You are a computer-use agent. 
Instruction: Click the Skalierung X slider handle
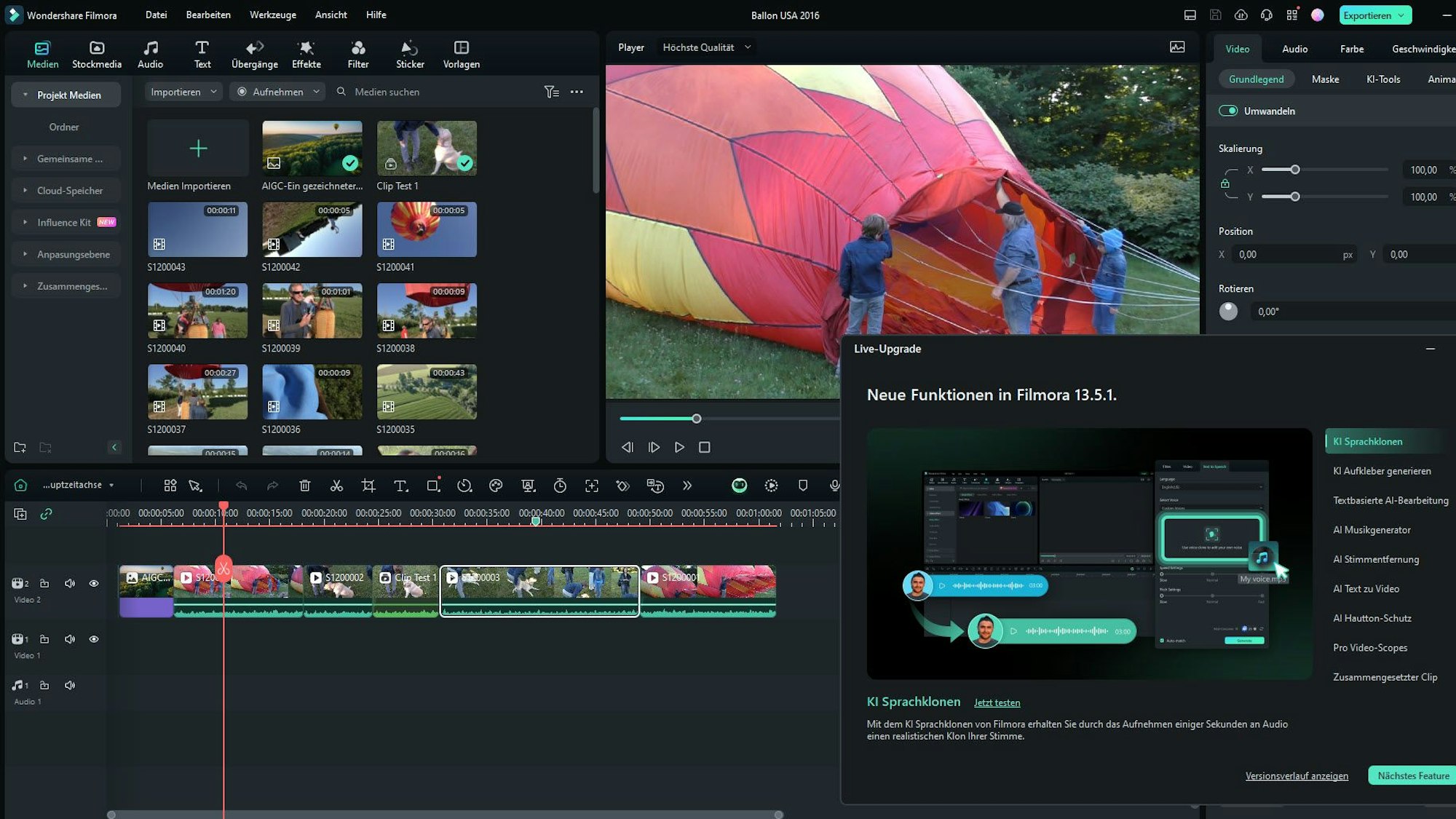[x=1294, y=169]
